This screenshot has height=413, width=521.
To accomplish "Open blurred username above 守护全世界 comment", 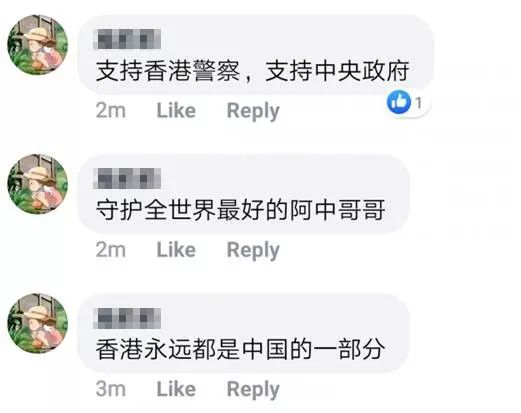I will [x=128, y=179].
